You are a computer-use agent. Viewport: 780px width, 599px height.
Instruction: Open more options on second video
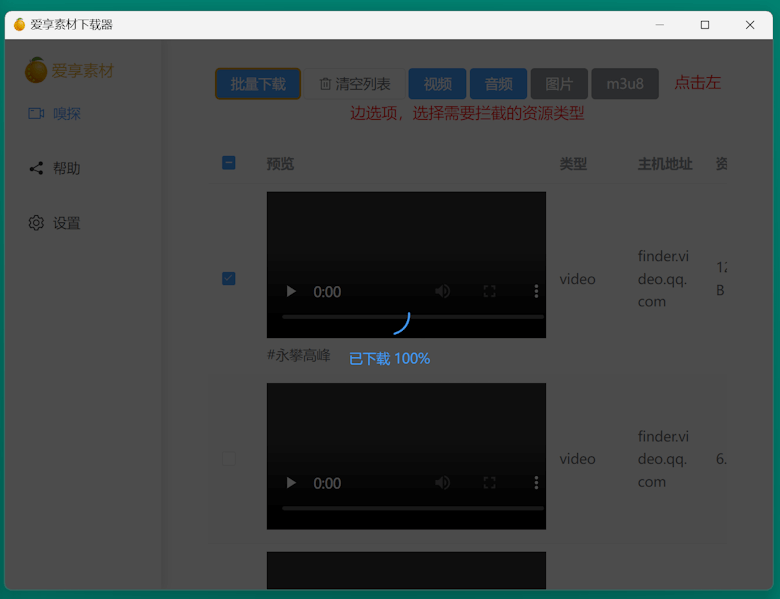pyautogui.click(x=536, y=483)
